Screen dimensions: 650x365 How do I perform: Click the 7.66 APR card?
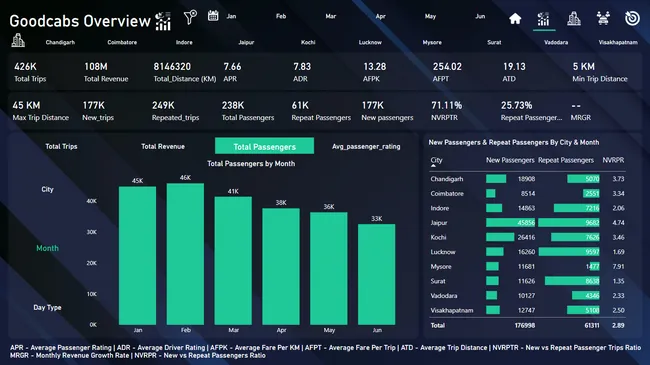pos(232,72)
